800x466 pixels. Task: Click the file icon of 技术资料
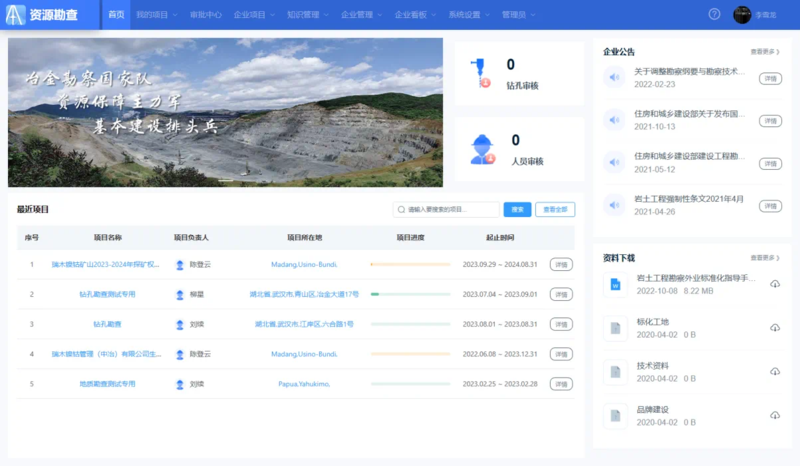point(615,372)
